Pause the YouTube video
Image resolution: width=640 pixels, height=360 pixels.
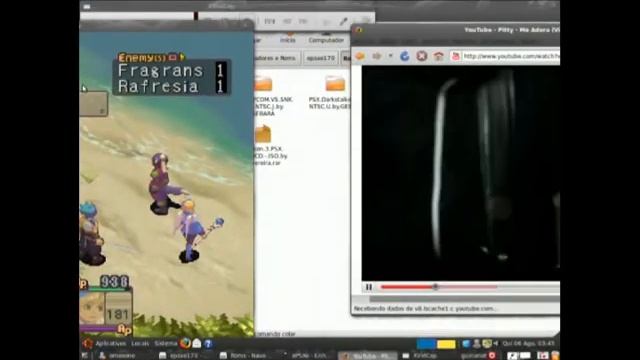click(x=369, y=287)
